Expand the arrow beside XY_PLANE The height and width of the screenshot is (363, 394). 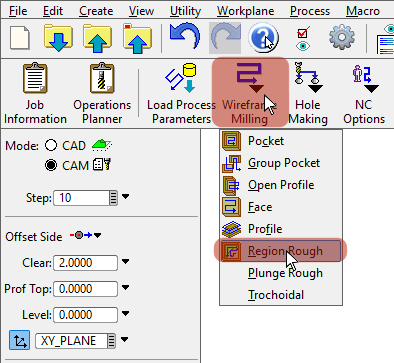click(x=125, y=340)
